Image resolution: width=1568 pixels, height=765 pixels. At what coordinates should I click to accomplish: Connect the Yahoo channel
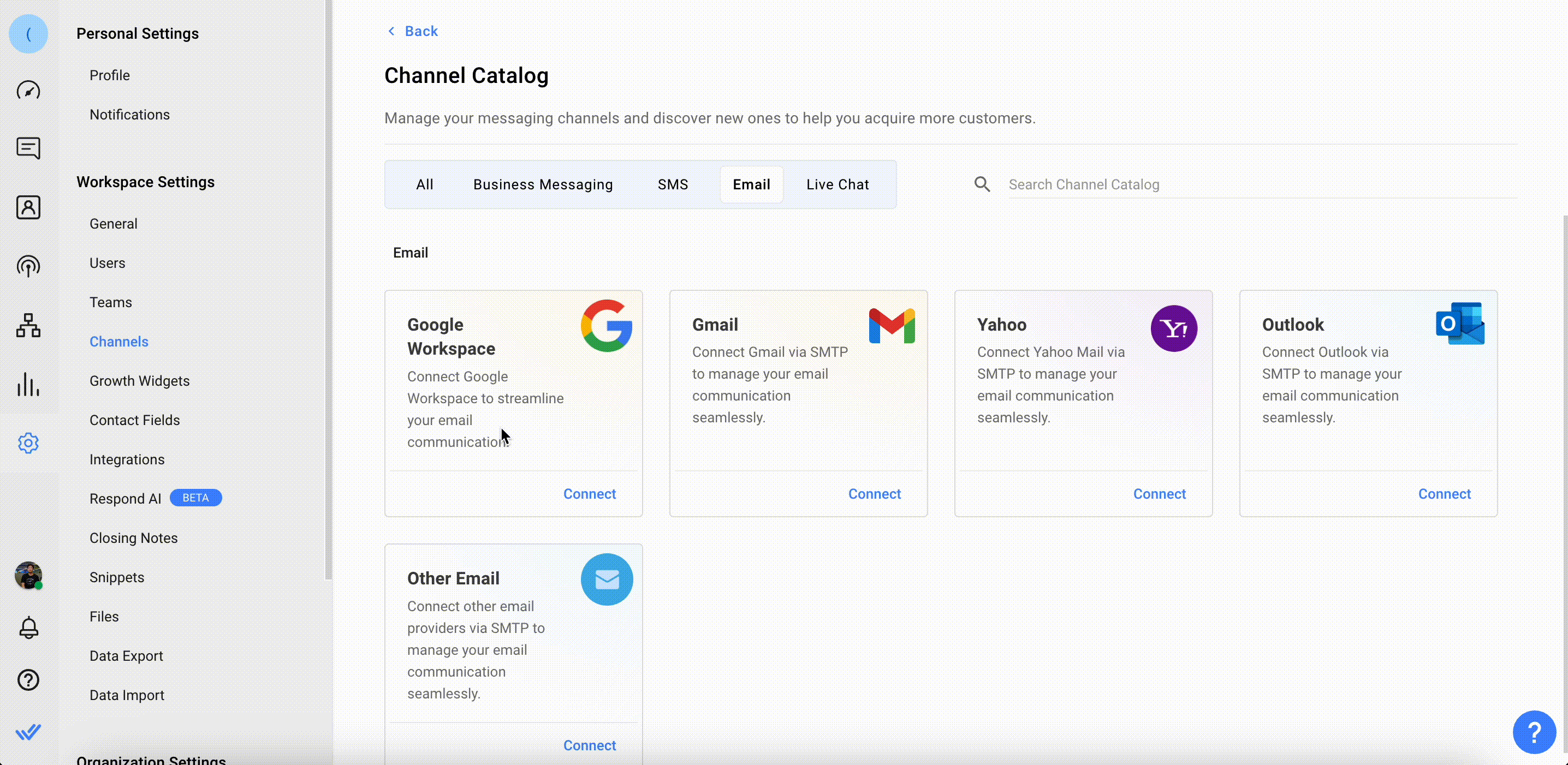[x=1159, y=494]
